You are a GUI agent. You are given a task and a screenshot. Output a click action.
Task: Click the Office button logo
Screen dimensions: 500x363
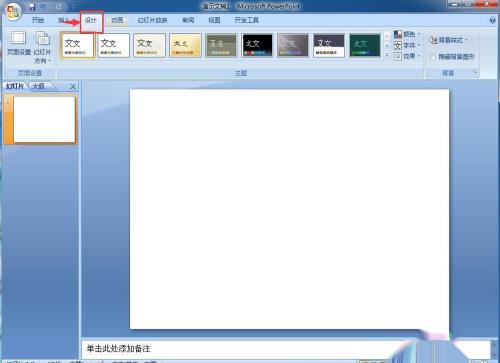coord(13,12)
